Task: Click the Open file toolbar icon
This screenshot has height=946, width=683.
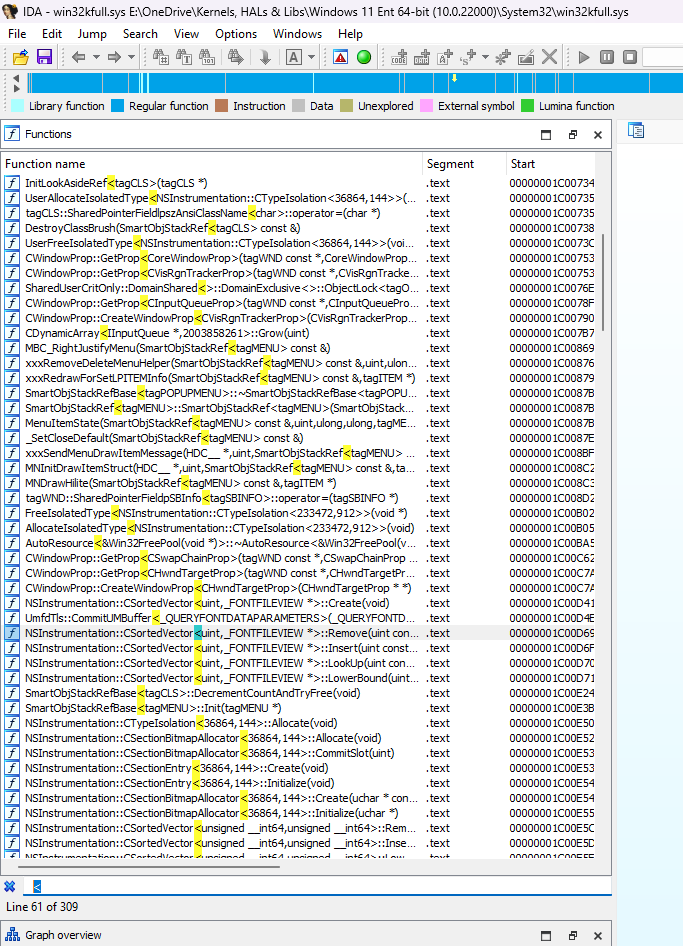Action: [x=20, y=57]
